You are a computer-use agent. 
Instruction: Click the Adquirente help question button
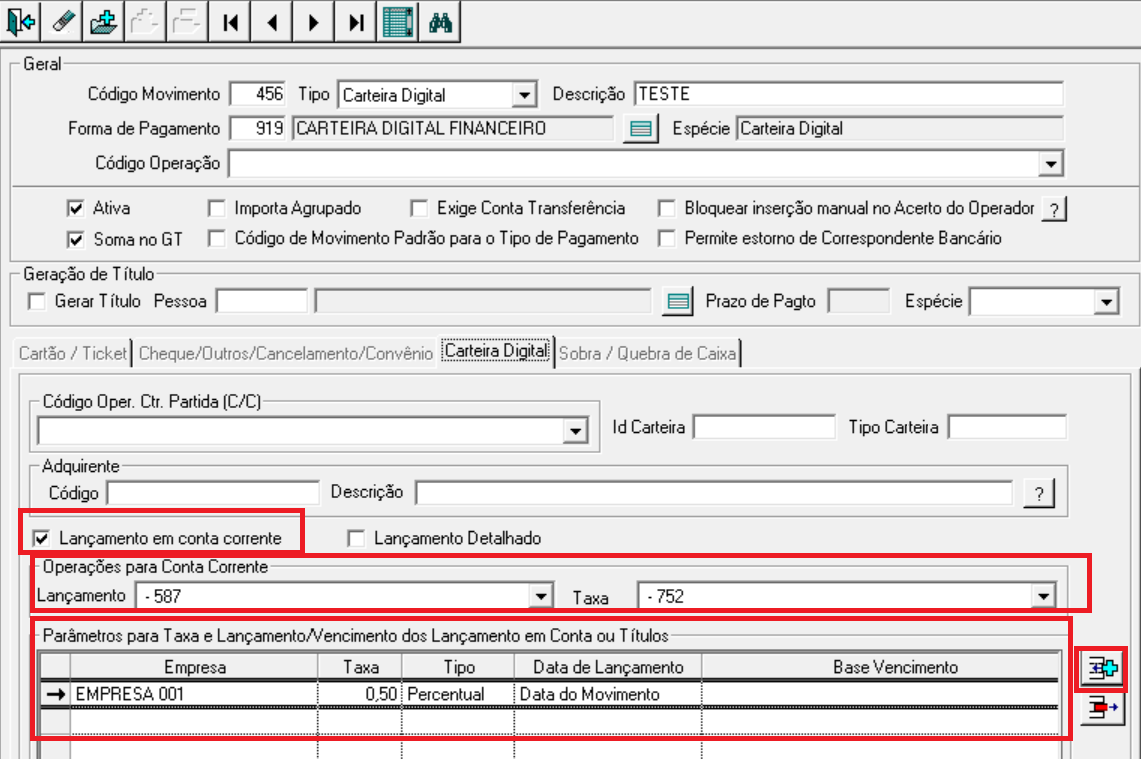(x=1038, y=493)
